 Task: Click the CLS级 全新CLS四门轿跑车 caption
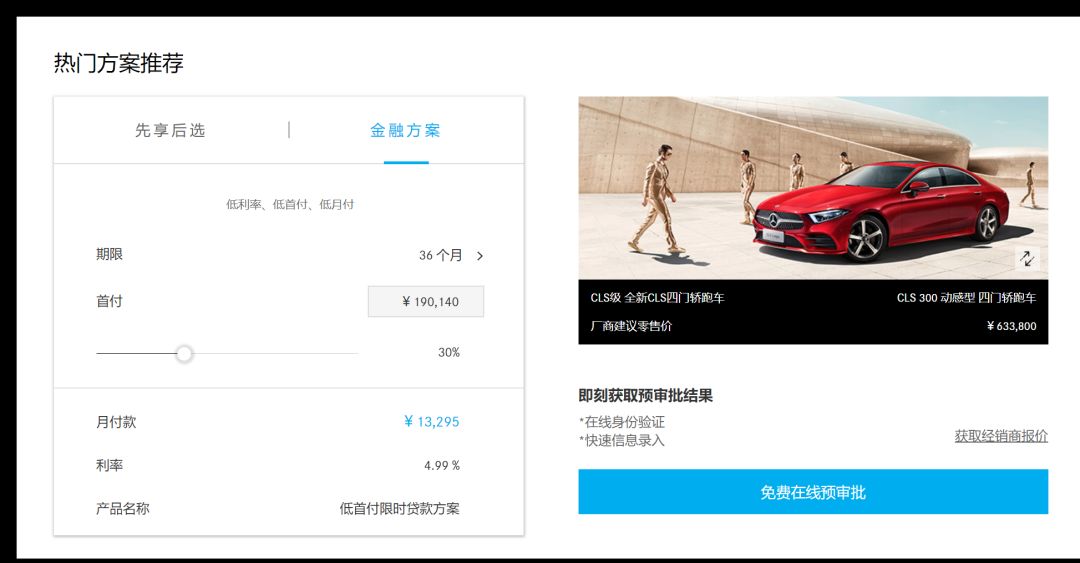[x=657, y=298]
